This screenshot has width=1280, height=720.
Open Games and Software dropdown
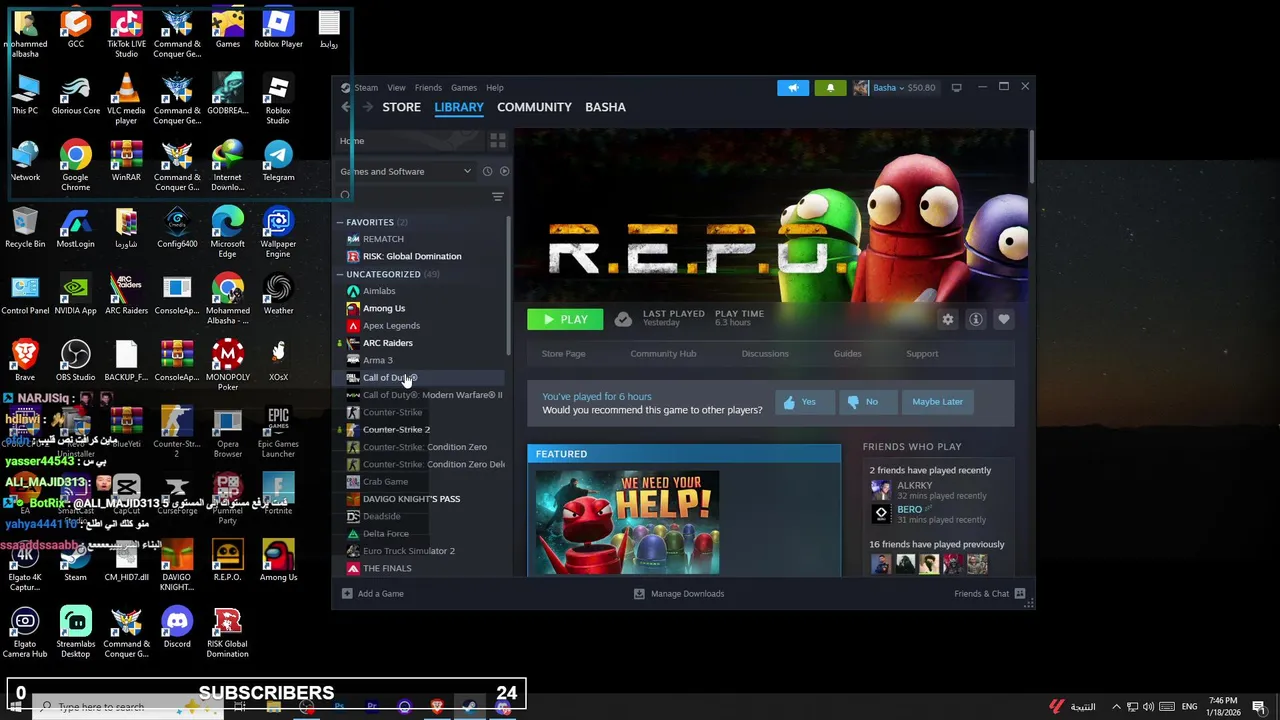click(406, 171)
